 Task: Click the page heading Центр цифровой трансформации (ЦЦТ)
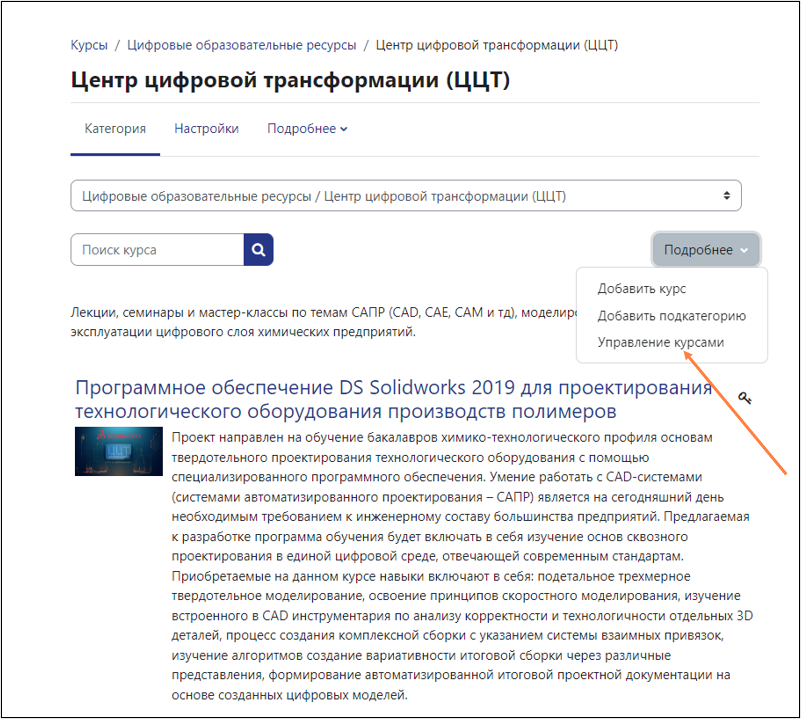tap(290, 80)
